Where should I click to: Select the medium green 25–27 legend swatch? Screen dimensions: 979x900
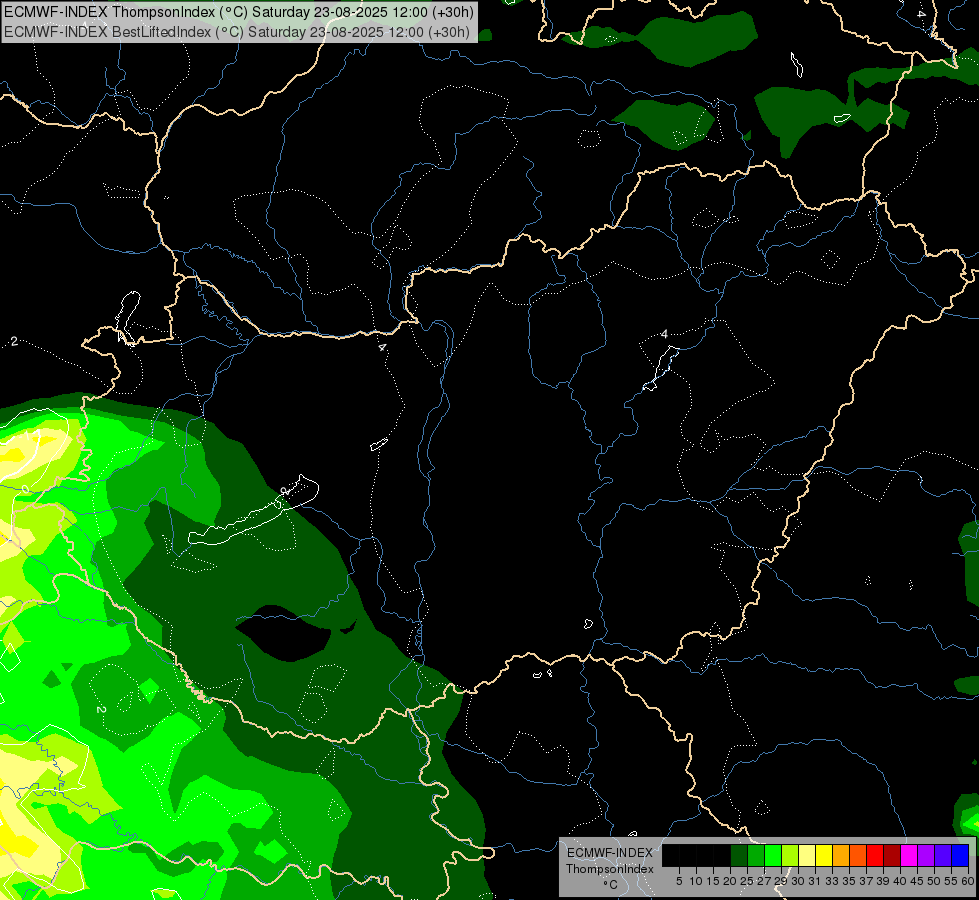[756, 855]
